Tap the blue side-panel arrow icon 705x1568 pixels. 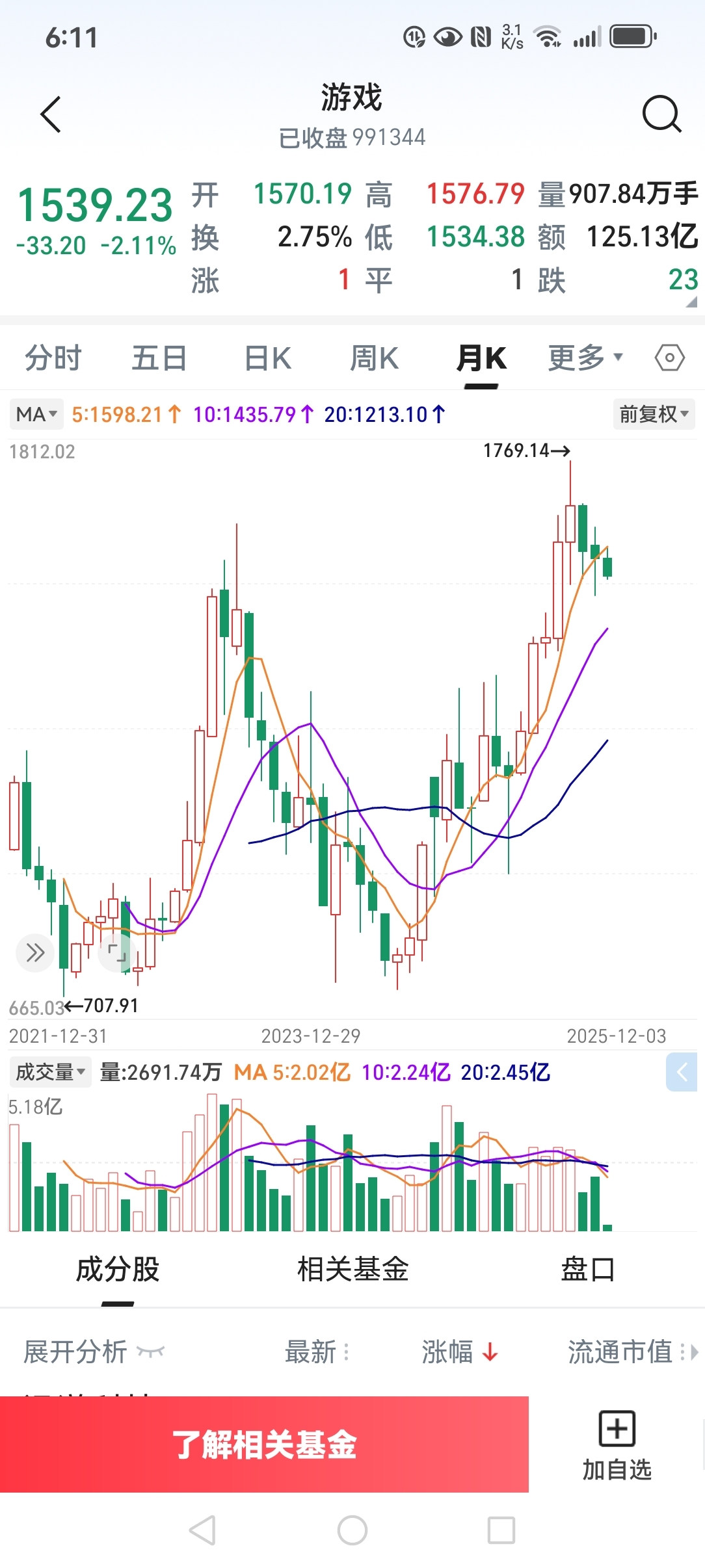(x=682, y=1073)
